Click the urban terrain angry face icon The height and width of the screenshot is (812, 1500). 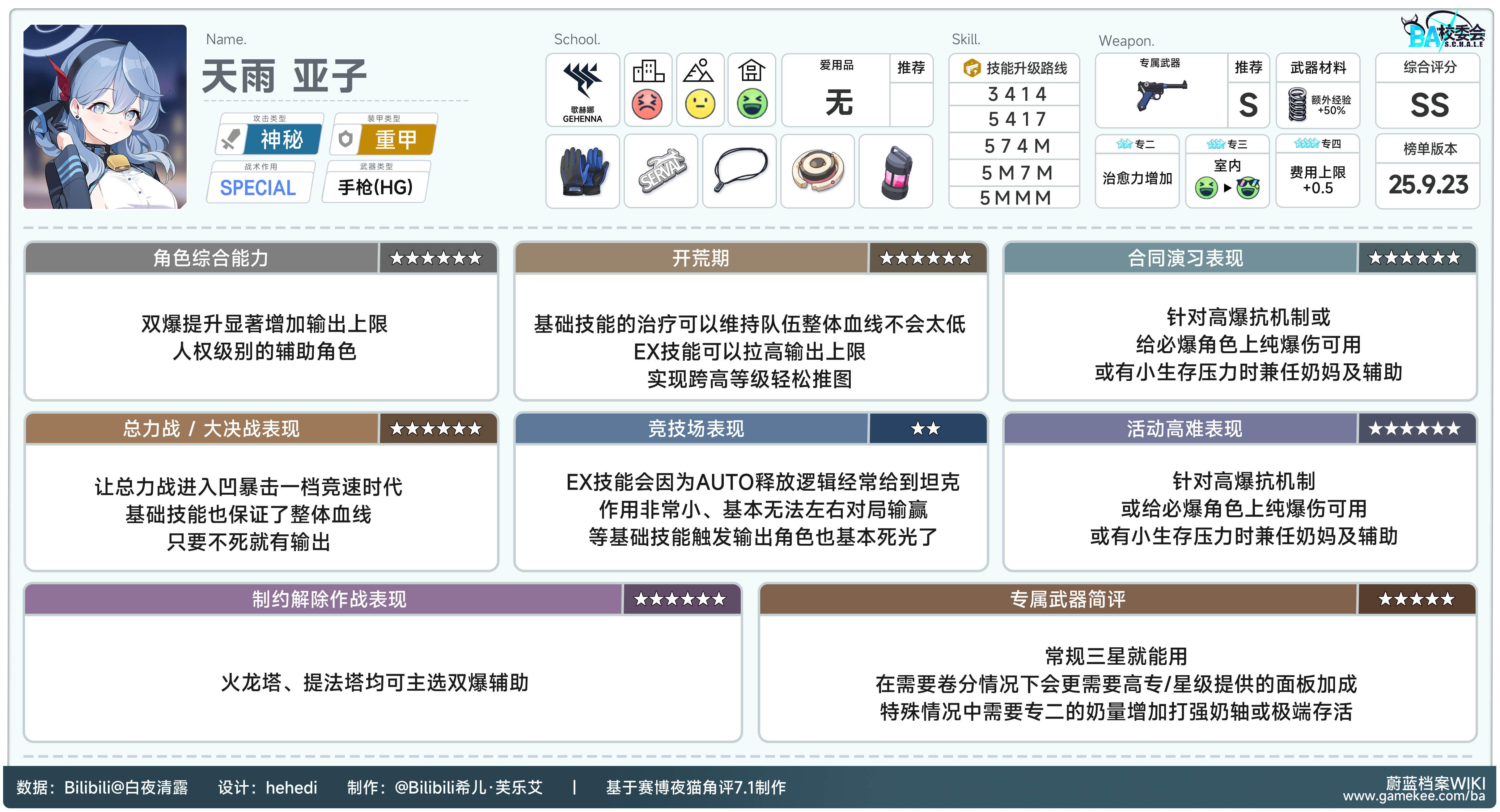647,104
